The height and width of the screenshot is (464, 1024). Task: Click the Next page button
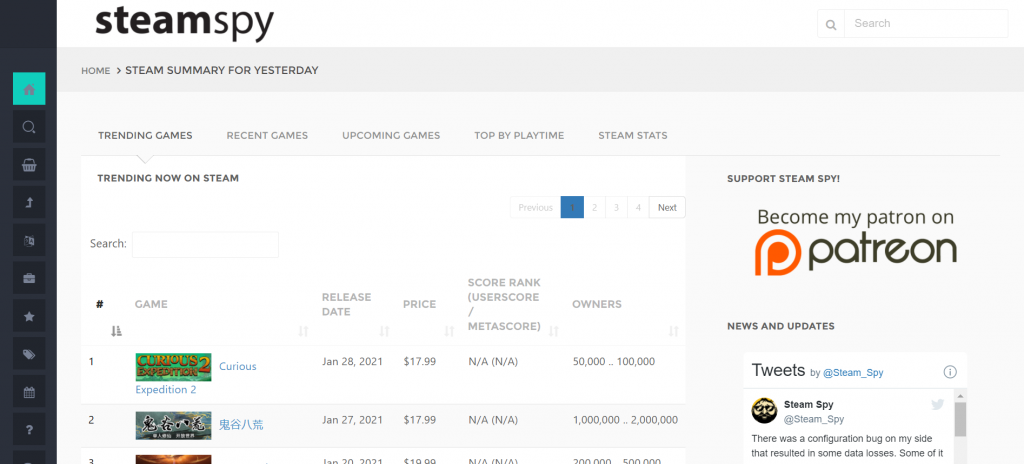click(x=667, y=207)
